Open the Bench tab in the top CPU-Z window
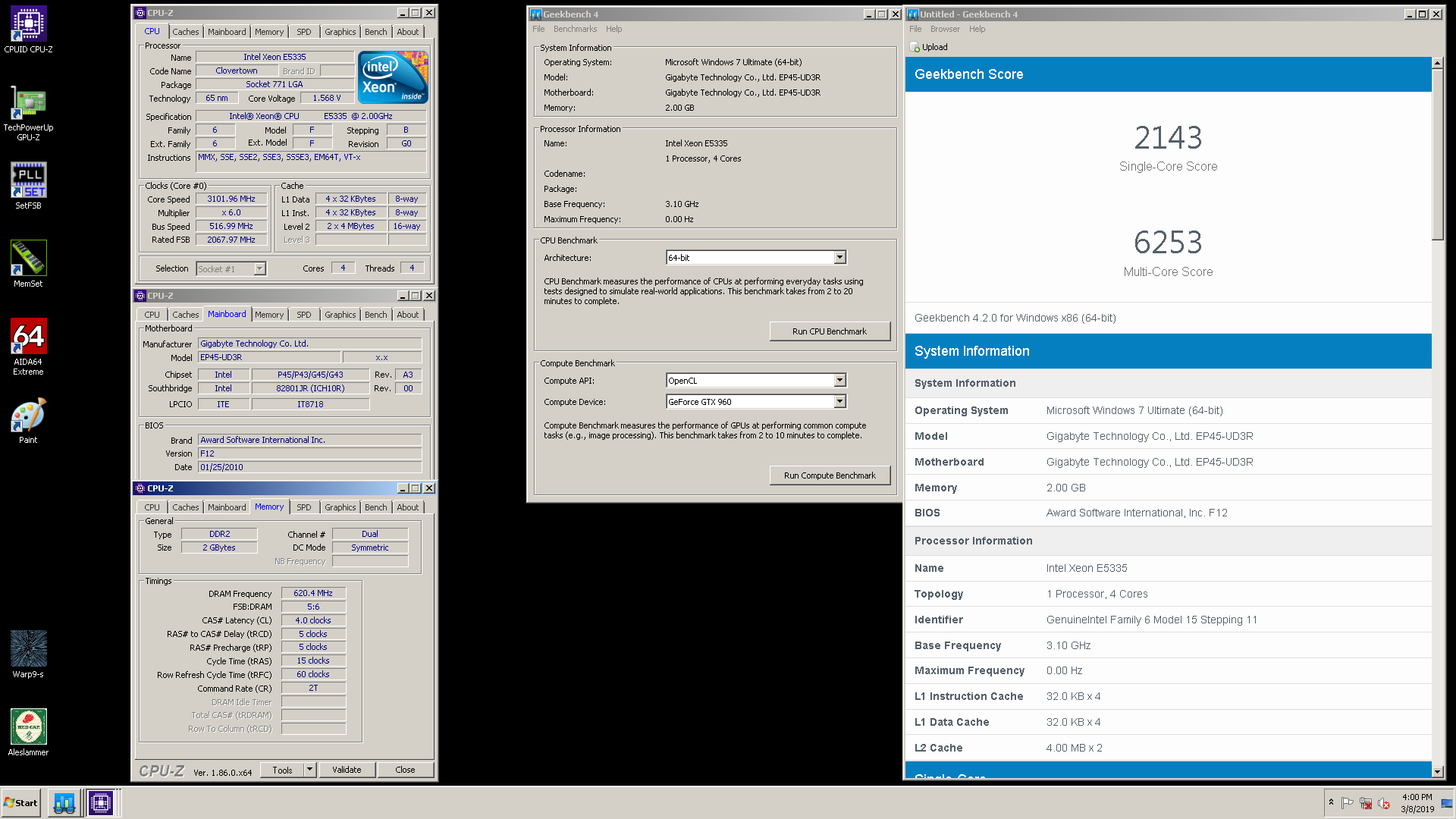The height and width of the screenshot is (819, 1456). pos(375,32)
